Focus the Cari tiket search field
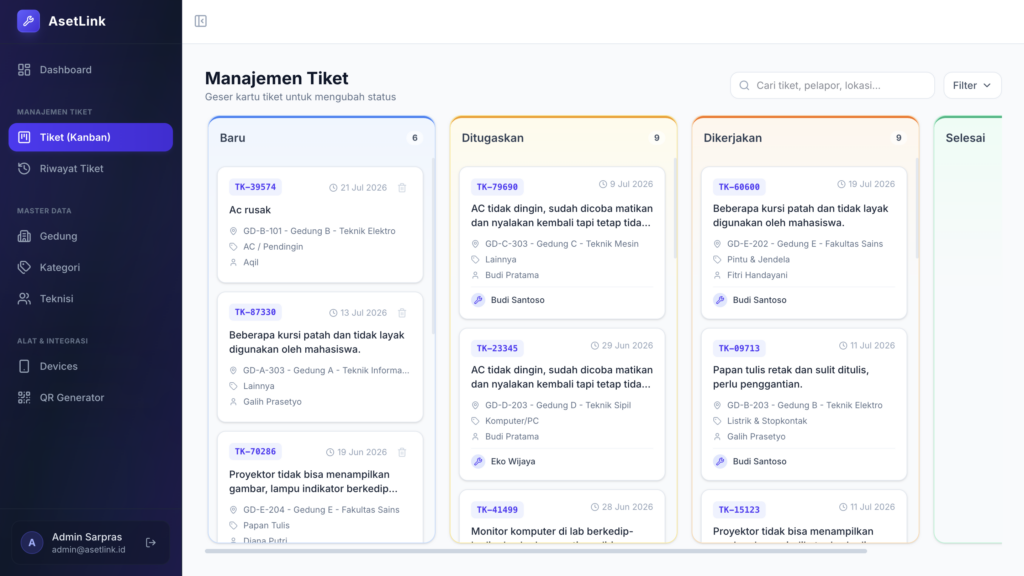Screen dimensions: 1024x576 (x=832, y=86)
